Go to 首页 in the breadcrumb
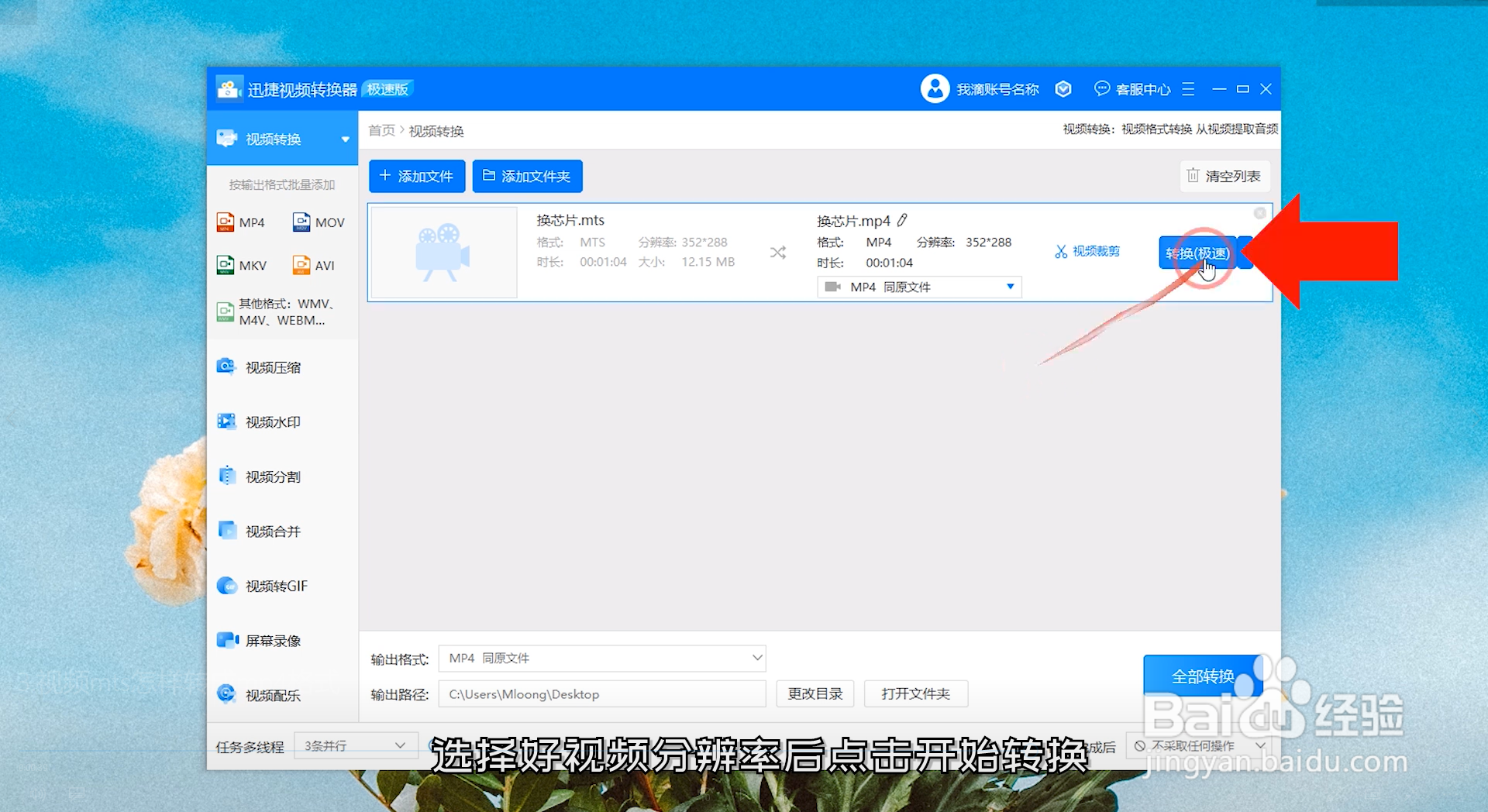Image resolution: width=1488 pixels, height=812 pixels. [381, 130]
